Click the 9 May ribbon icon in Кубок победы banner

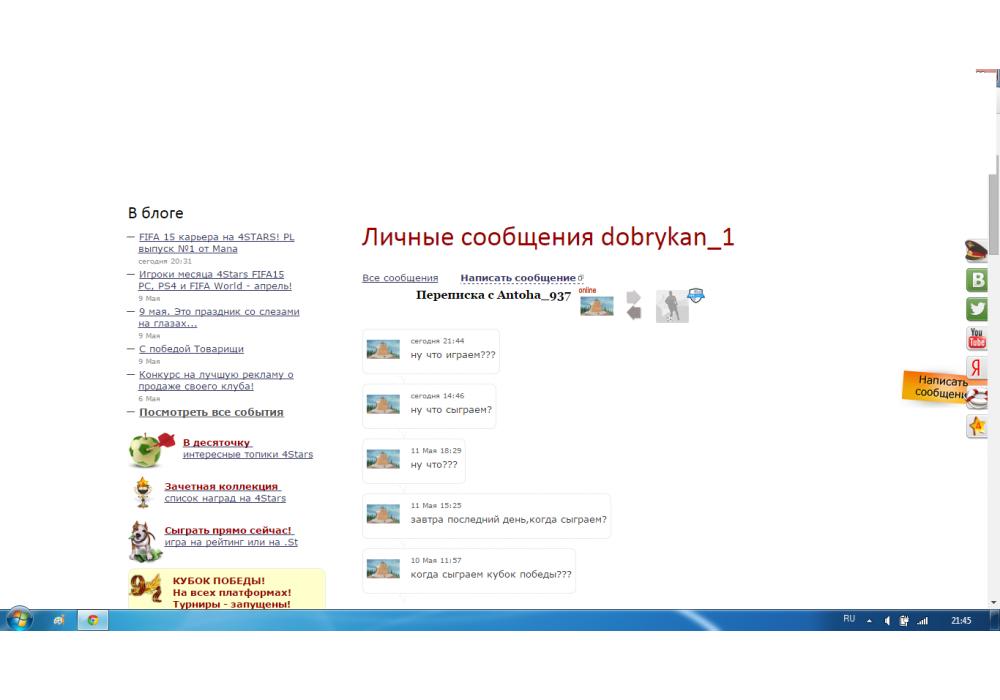pos(145,588)
